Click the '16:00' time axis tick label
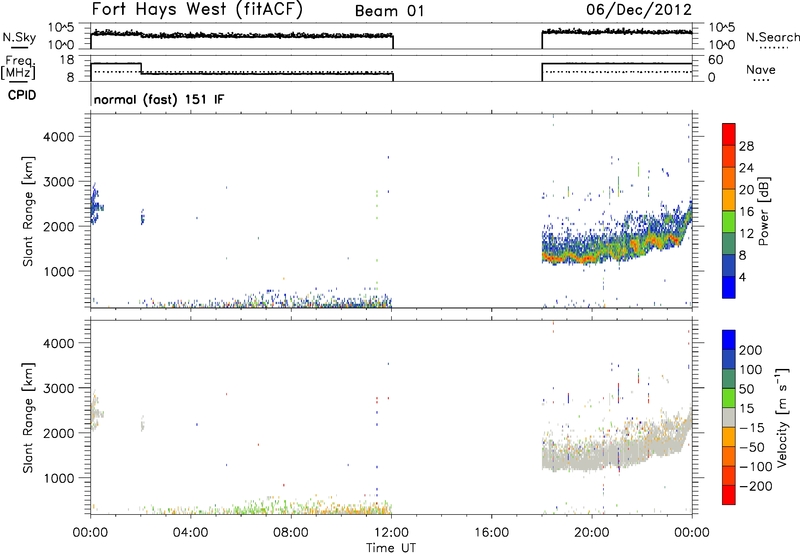The height and width of the screenshot is (554, 800). pyautogui.click(x=491, y=533)
